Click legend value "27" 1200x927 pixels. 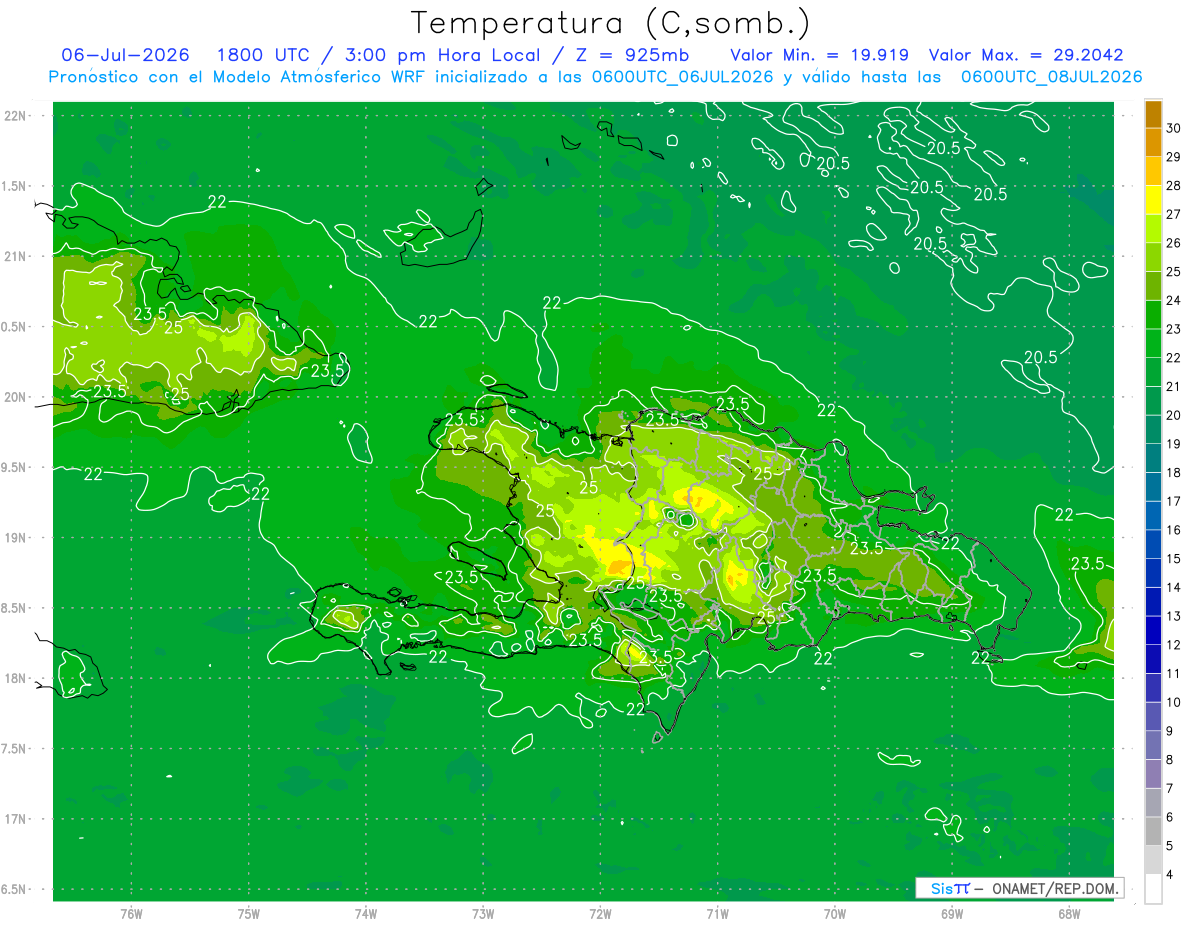coord(1174,214)
